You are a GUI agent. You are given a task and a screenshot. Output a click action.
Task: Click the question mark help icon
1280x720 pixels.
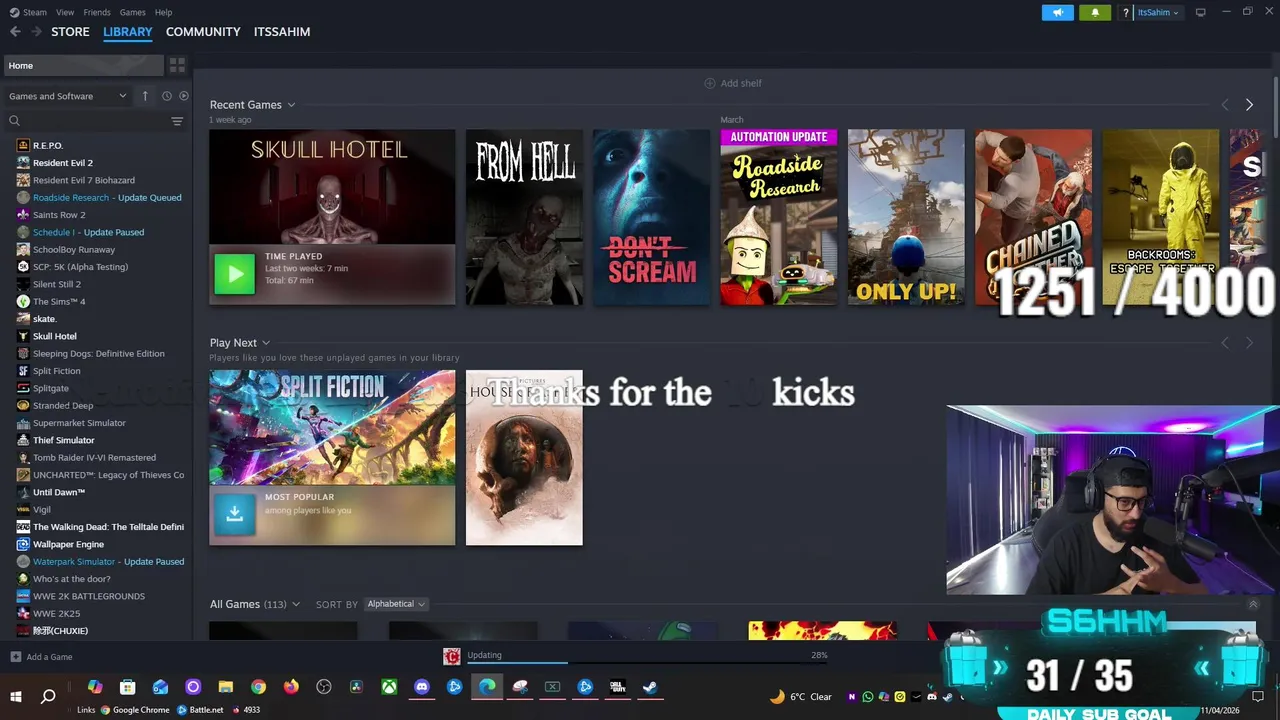click(1126, 13)
